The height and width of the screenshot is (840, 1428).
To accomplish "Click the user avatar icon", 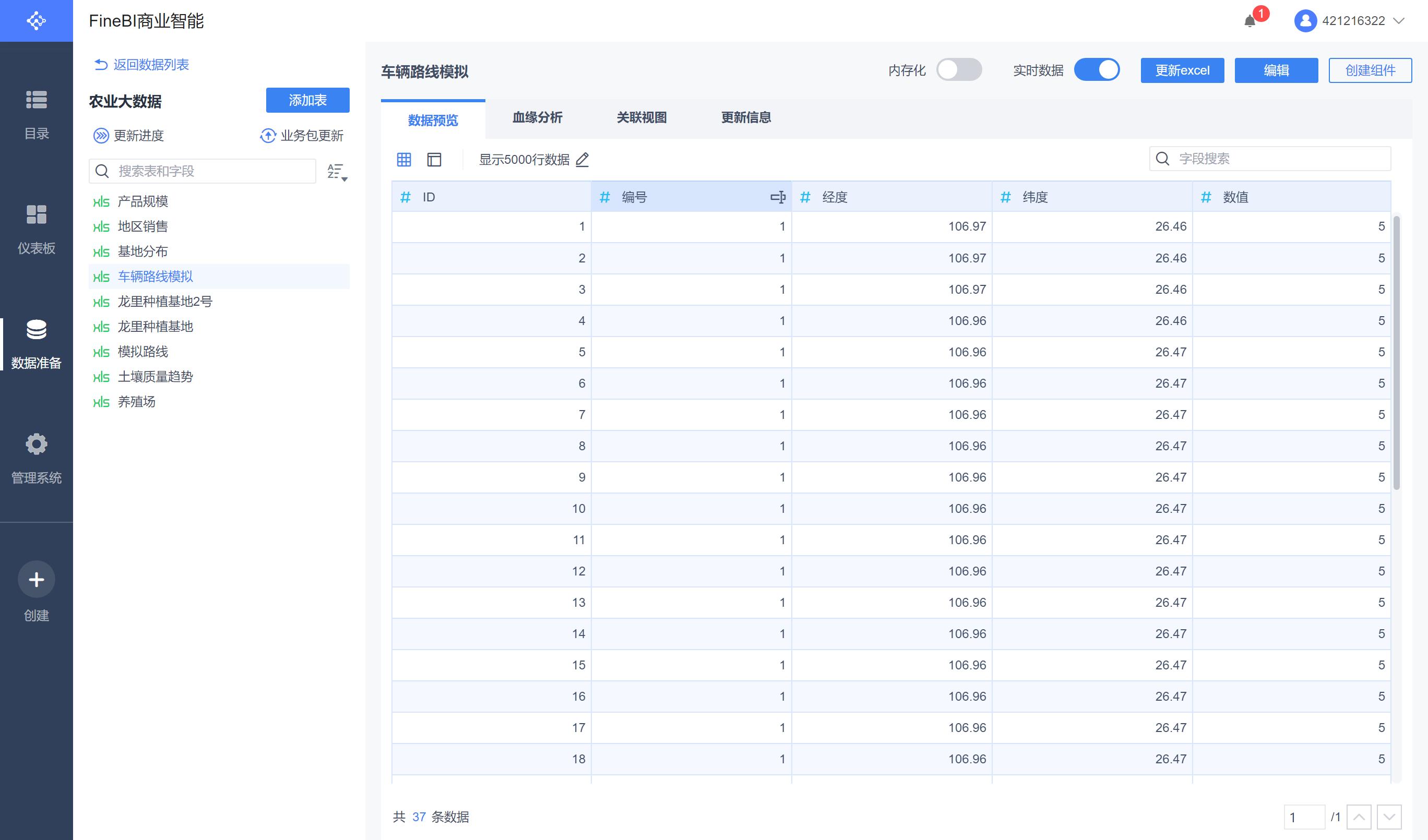I will [x=1305, y=21].
